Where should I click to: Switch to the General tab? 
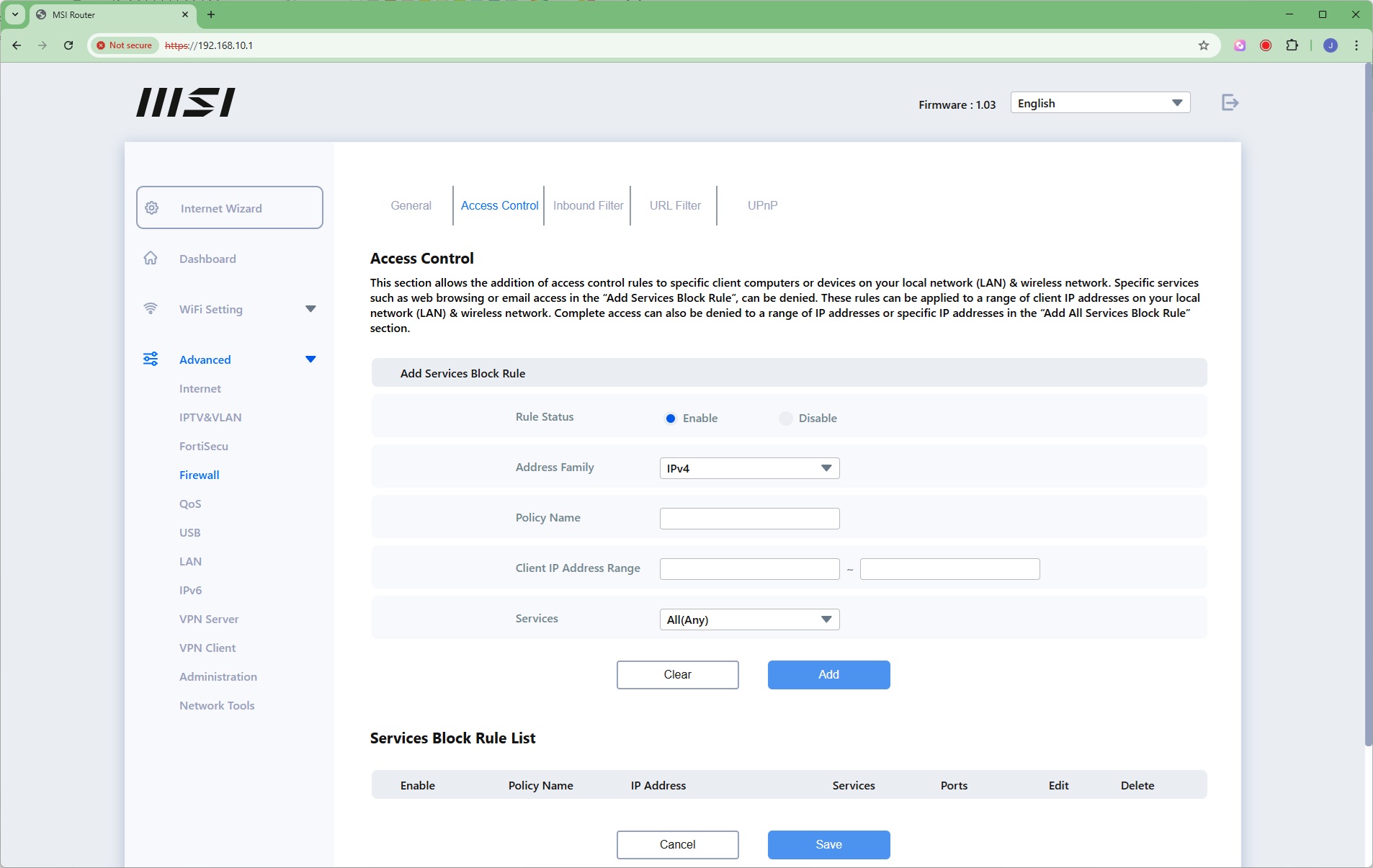[x=411, y=205]
